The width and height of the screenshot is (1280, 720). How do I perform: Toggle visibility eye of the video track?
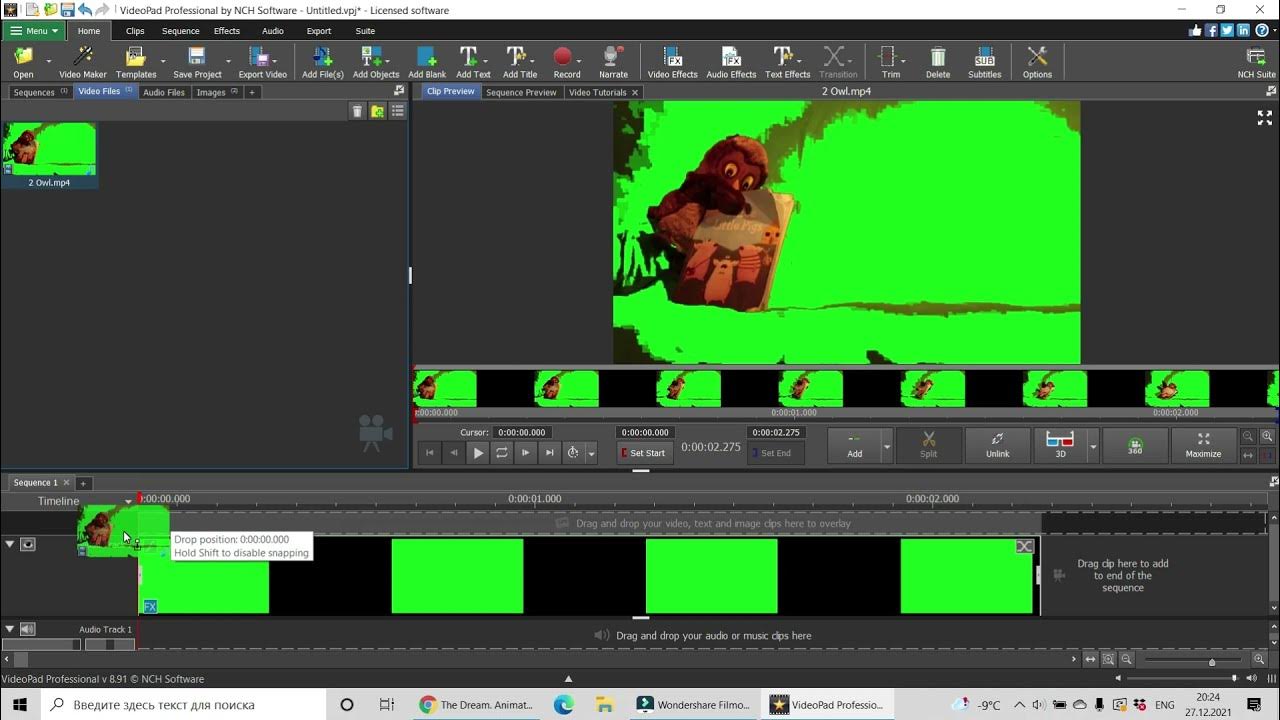[28, 544]
